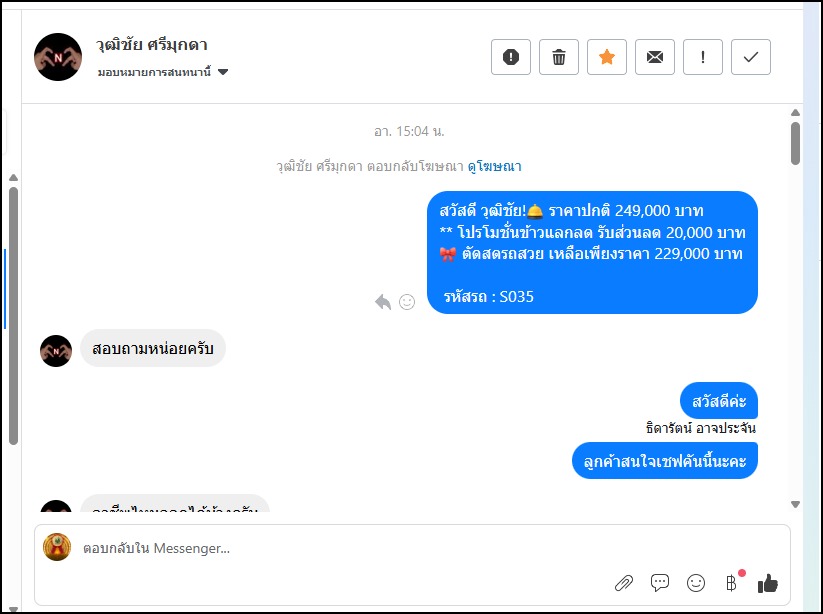Mark conversation done with checkmark button

point(751,57)
